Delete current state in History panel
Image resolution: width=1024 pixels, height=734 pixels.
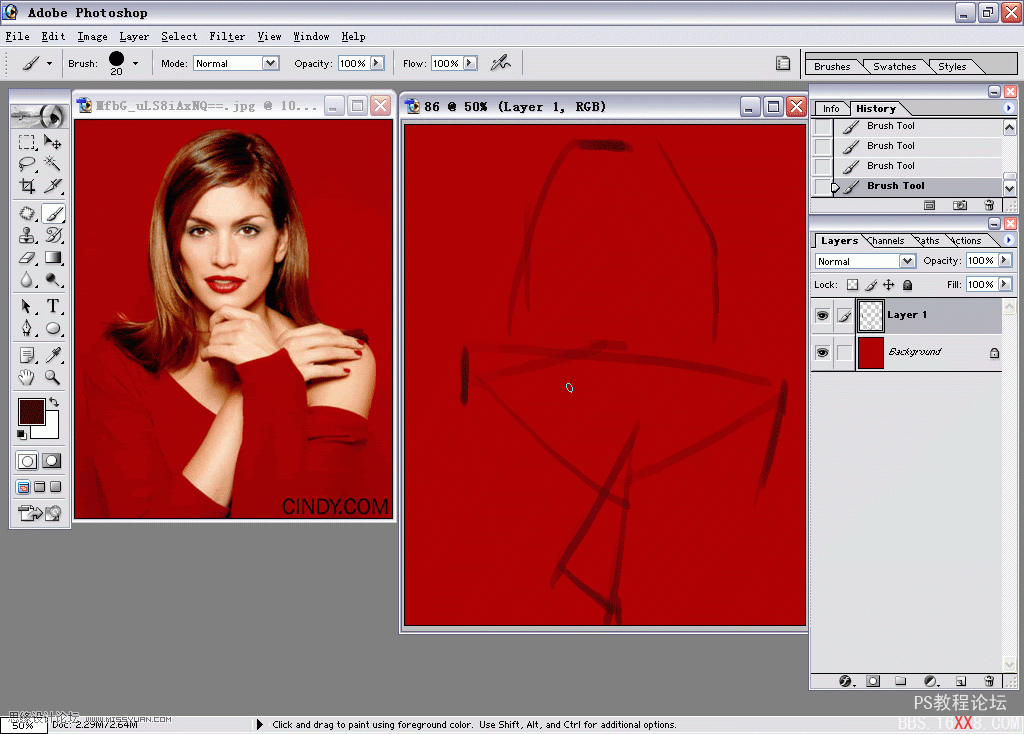tap(989, 205)
